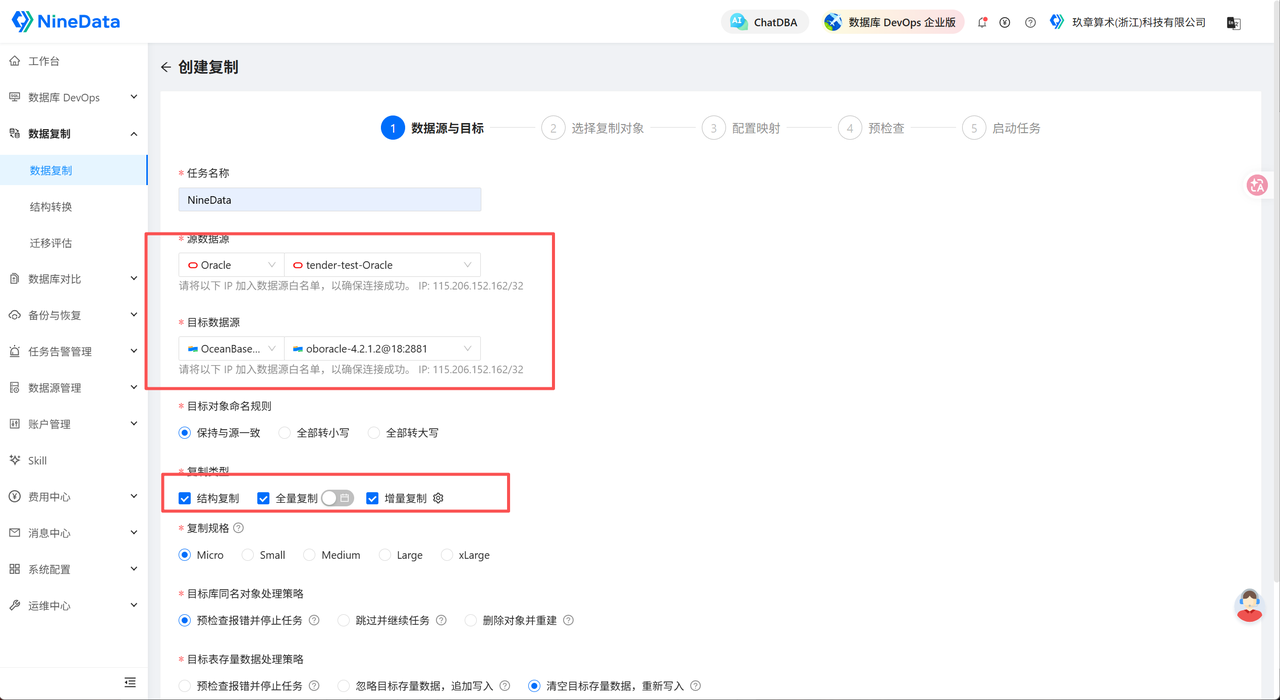Click the 账户管理 sidebar icon
The width and height of the screenshot is (1280, 700).
15,424
